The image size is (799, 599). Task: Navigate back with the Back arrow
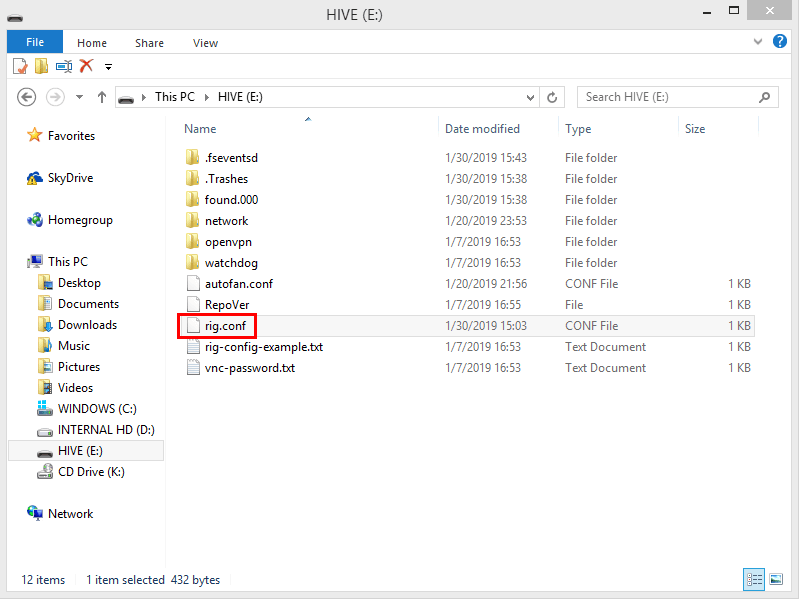pyautogui.click(x=27, y=97)
